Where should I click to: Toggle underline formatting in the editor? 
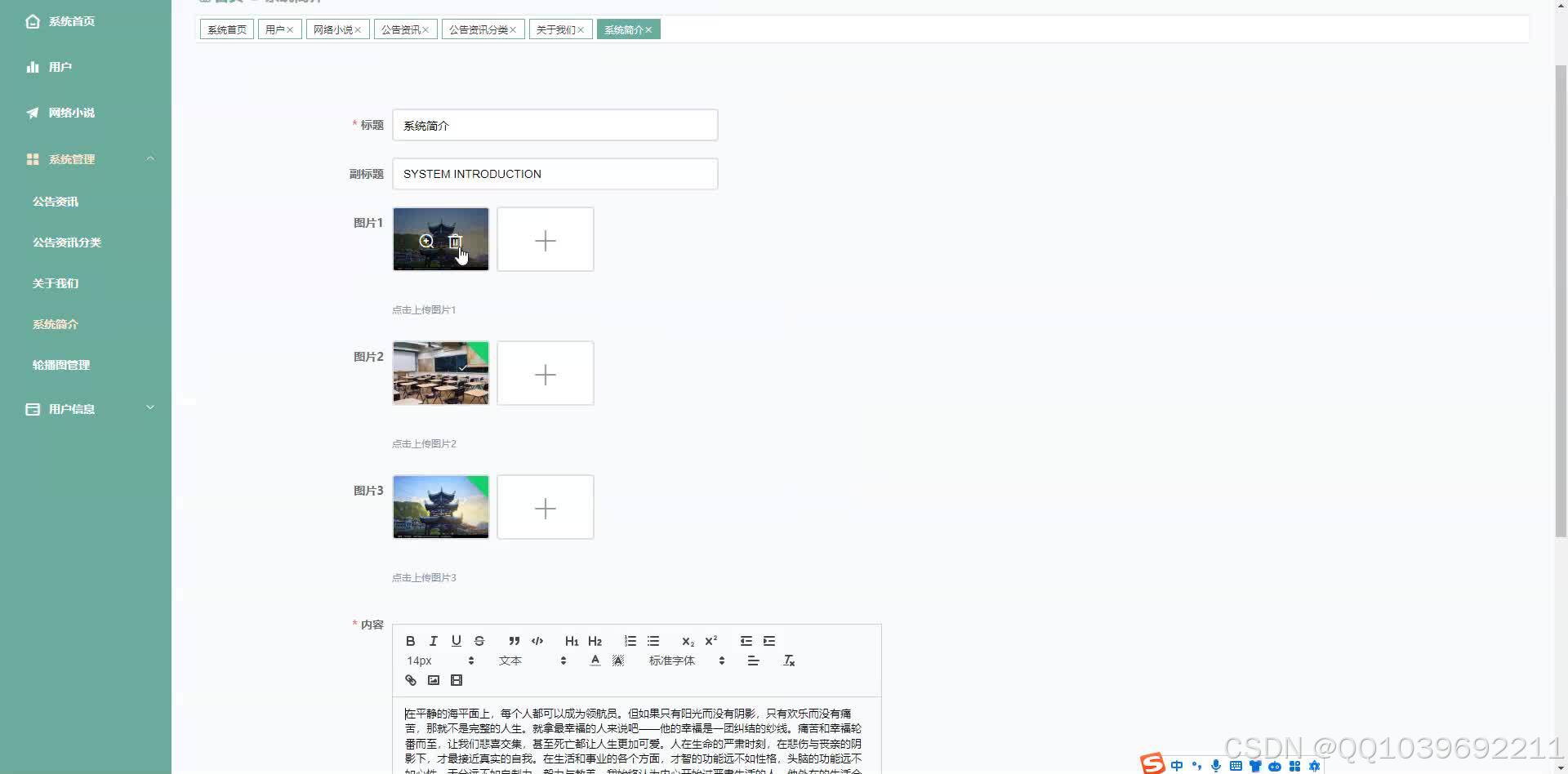coord(457,641)
